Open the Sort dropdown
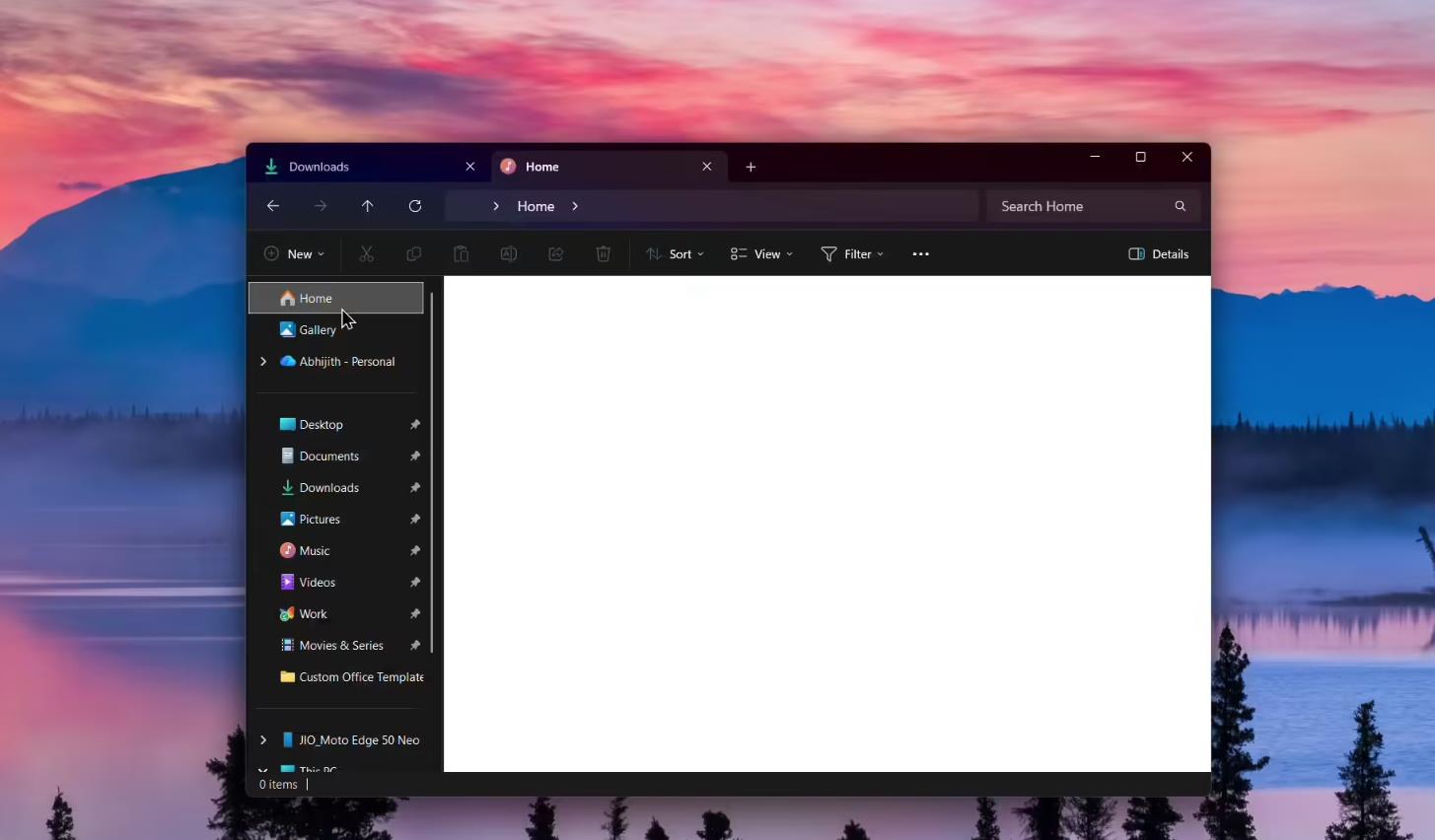The width and height of the screenshot is (1435, 840). click(675, 253)
